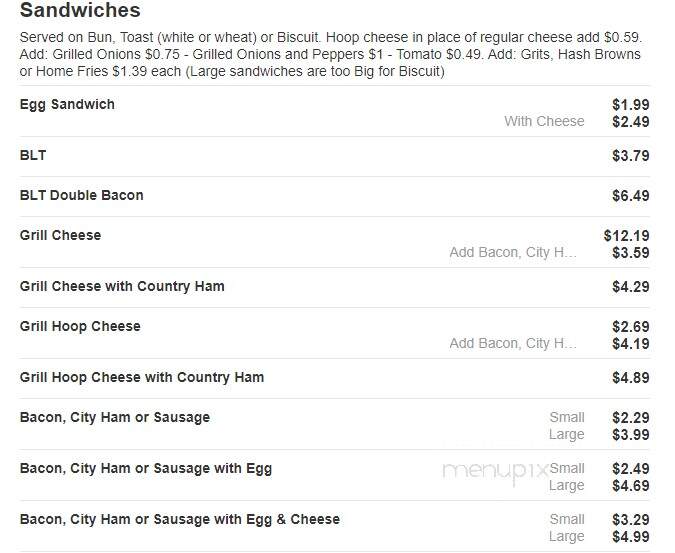This screenshot has height=553, width=675.
Task: Click Bacon, City Ham or Sausage item
Action: (x=115, y=417)
